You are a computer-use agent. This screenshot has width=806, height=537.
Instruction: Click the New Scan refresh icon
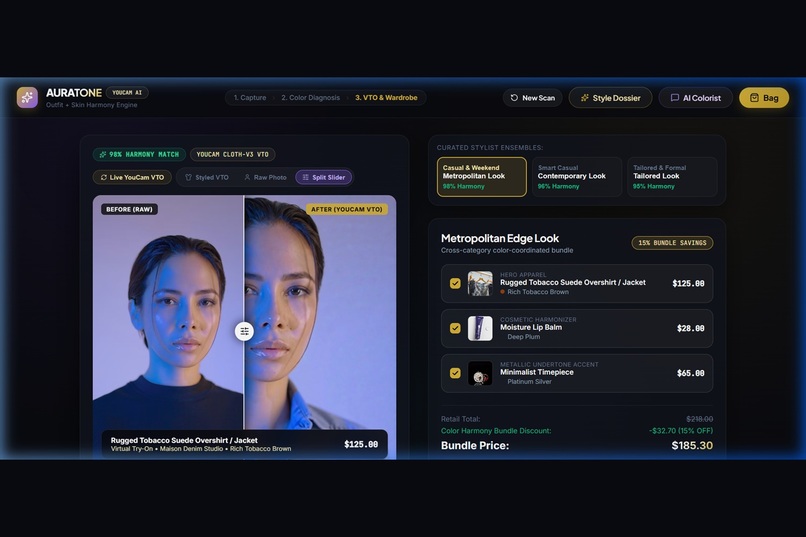[514, 98]
